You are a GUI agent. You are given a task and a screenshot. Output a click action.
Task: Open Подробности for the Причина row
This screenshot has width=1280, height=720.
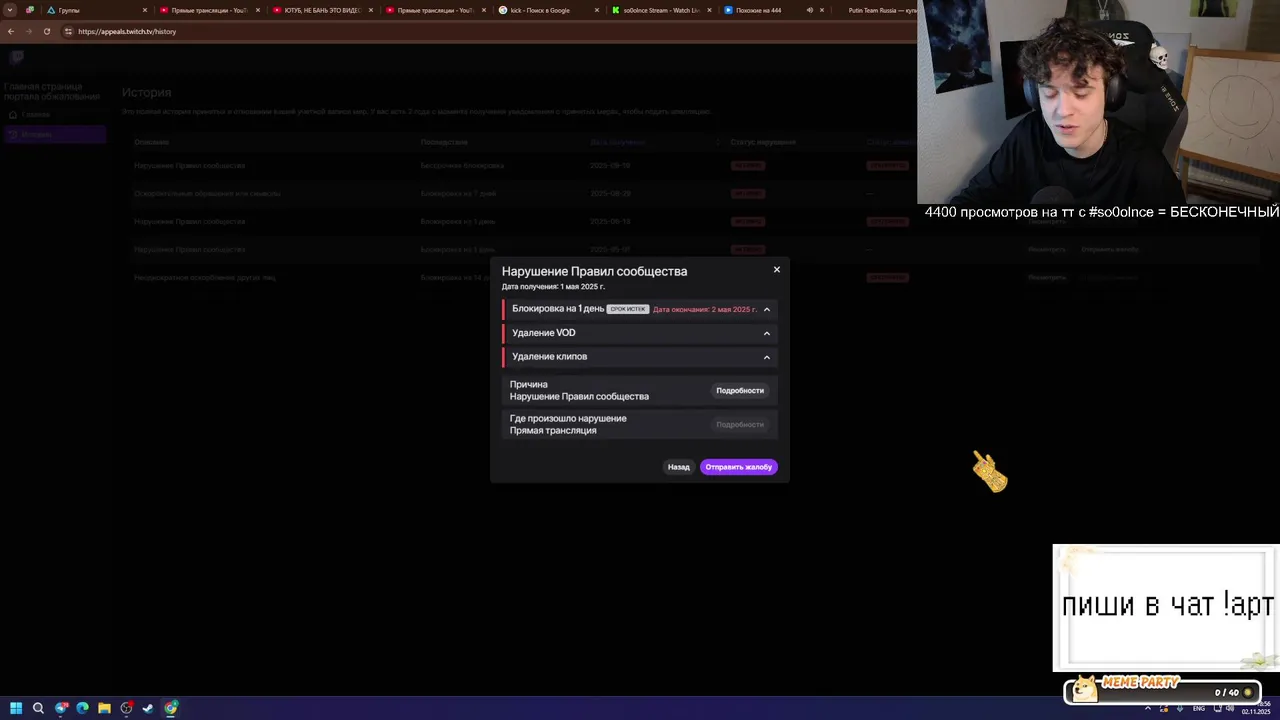point(740,390)
